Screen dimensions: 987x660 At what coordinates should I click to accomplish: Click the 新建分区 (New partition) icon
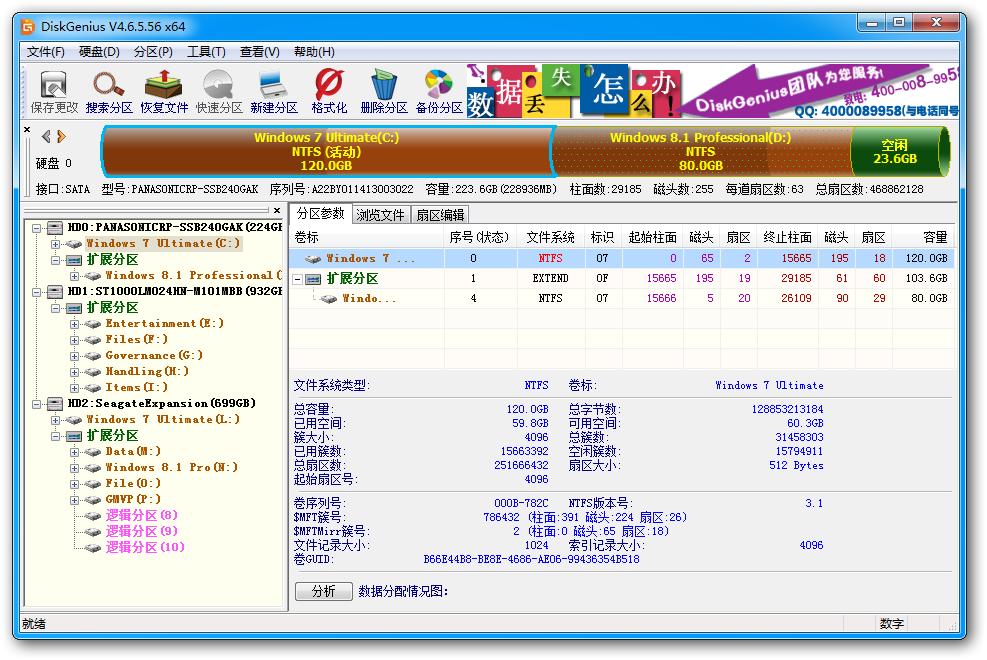[274, 91]
